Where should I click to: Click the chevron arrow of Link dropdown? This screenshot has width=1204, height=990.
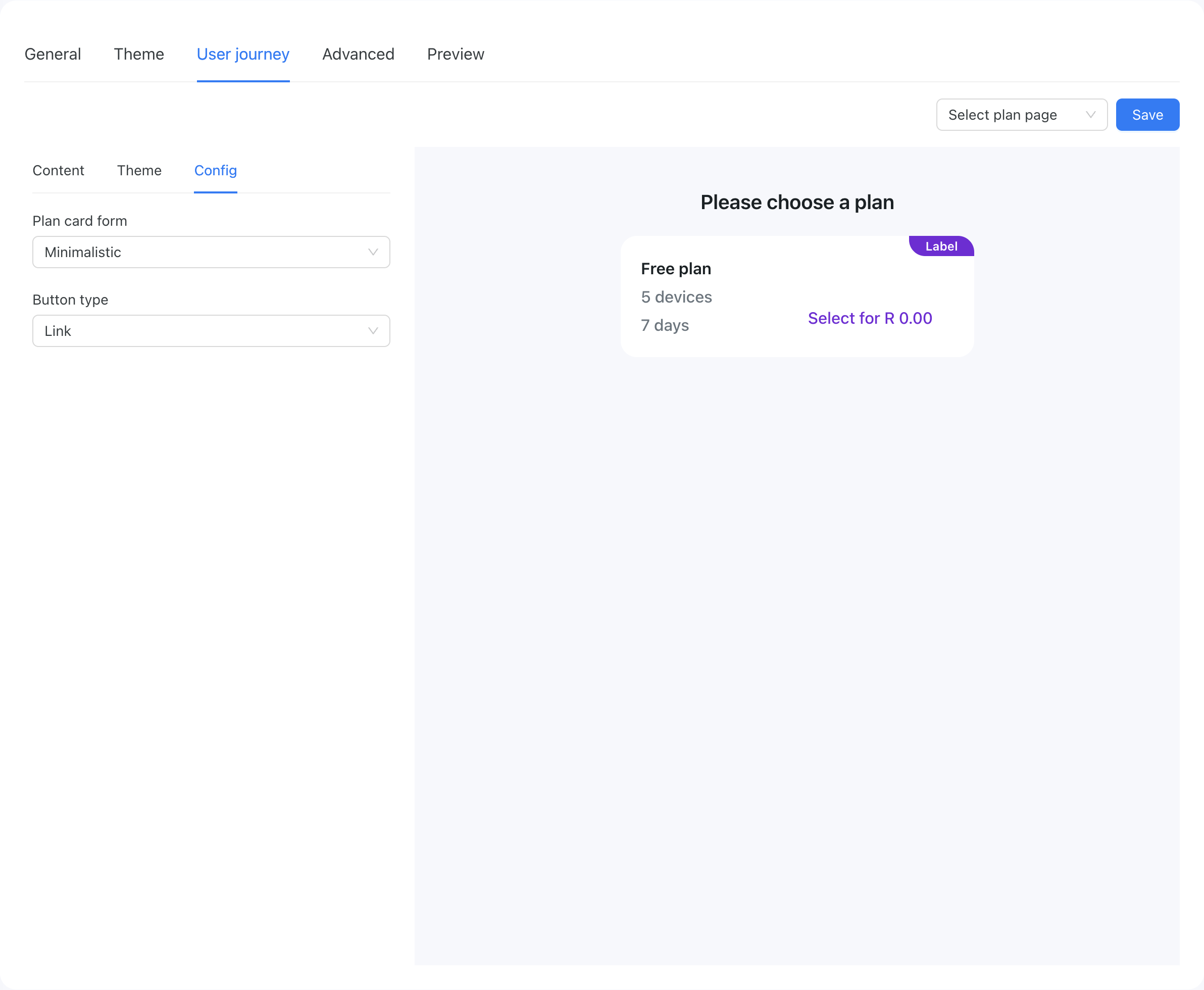373,331
